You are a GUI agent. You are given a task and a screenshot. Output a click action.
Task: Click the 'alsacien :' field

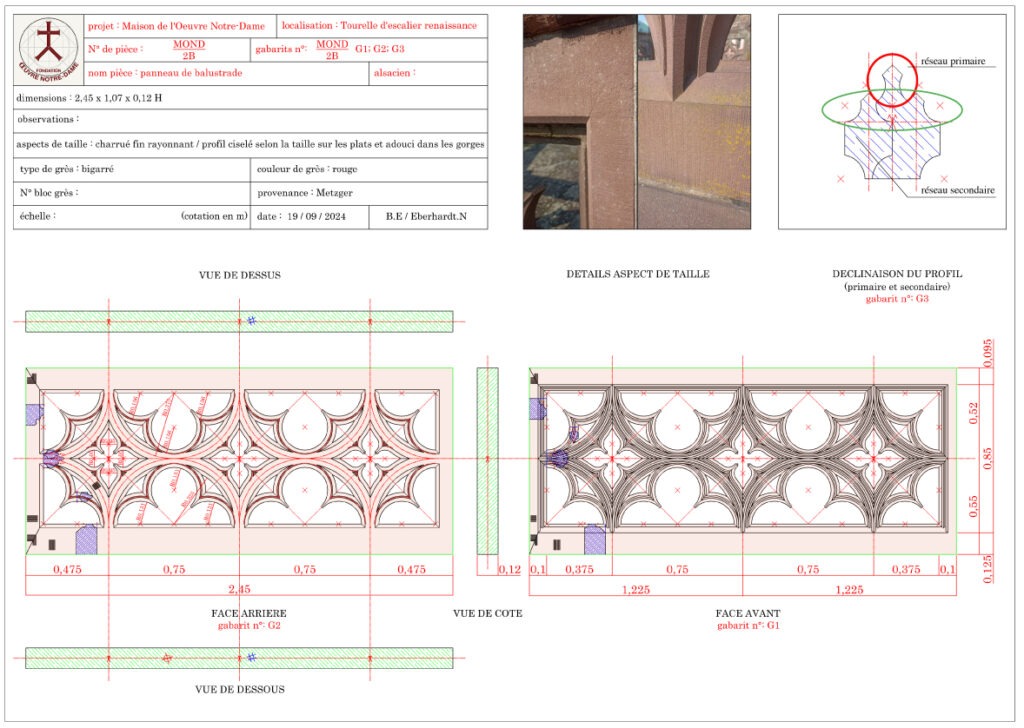tap(428, 73)
